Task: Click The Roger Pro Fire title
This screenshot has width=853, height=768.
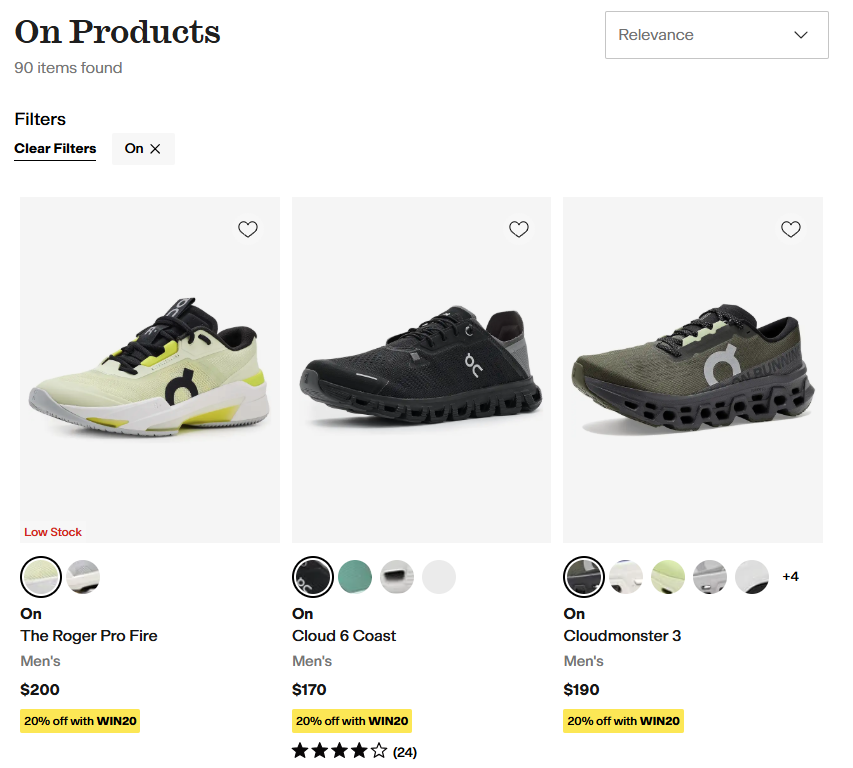Action: point(89,636)
